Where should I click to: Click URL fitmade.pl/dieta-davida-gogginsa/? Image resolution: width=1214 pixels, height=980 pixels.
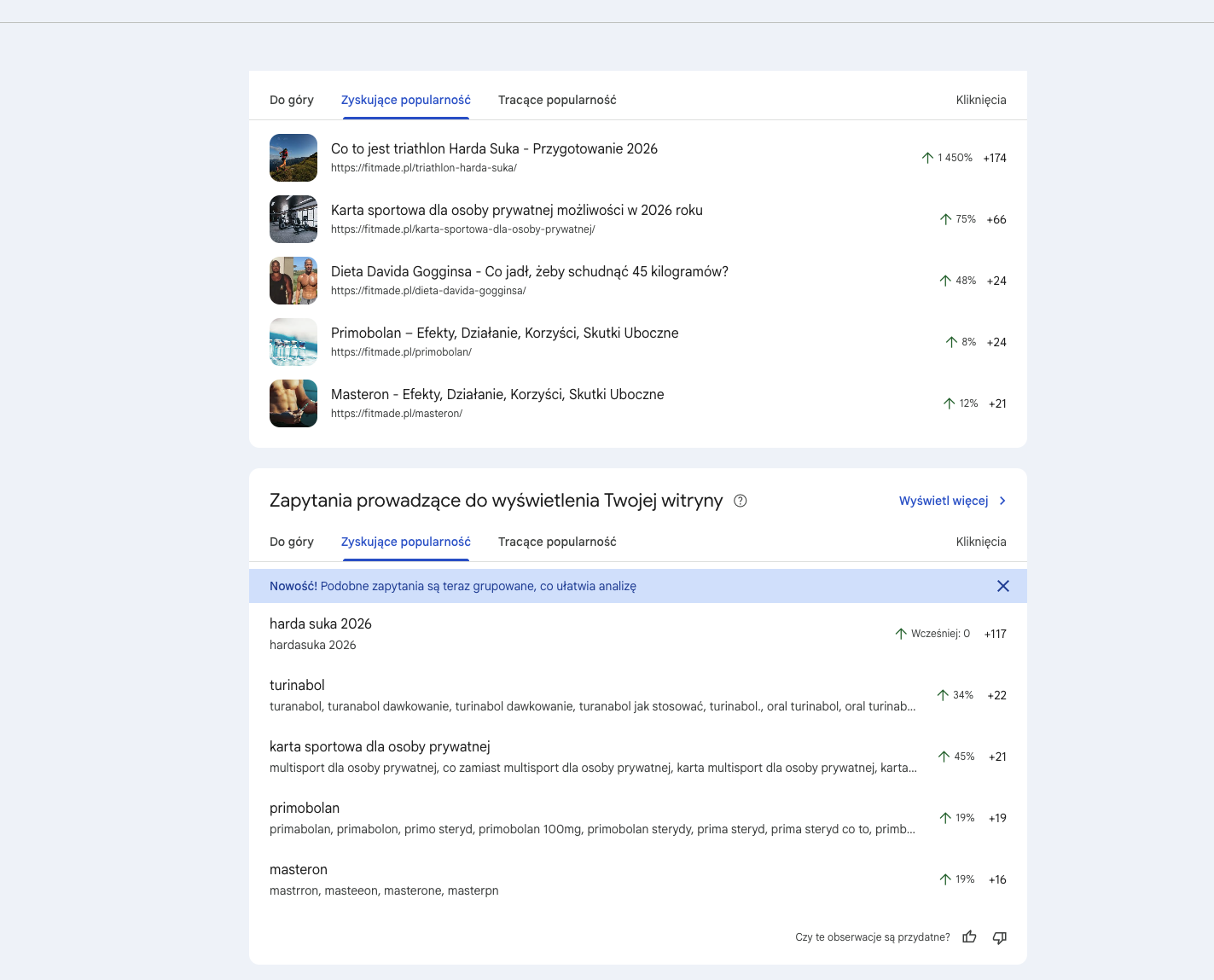428,291
